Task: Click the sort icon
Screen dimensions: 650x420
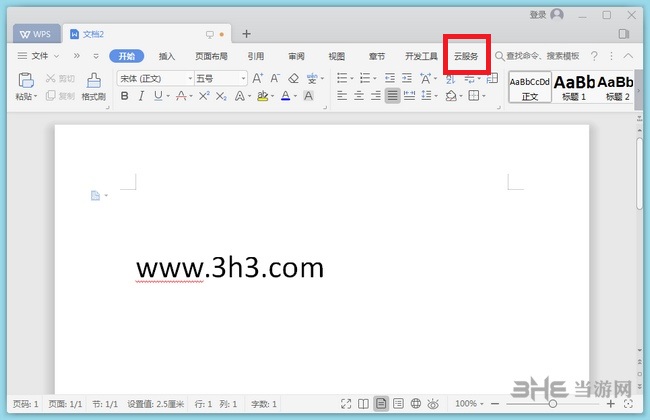Action: (x=451, y=79)
